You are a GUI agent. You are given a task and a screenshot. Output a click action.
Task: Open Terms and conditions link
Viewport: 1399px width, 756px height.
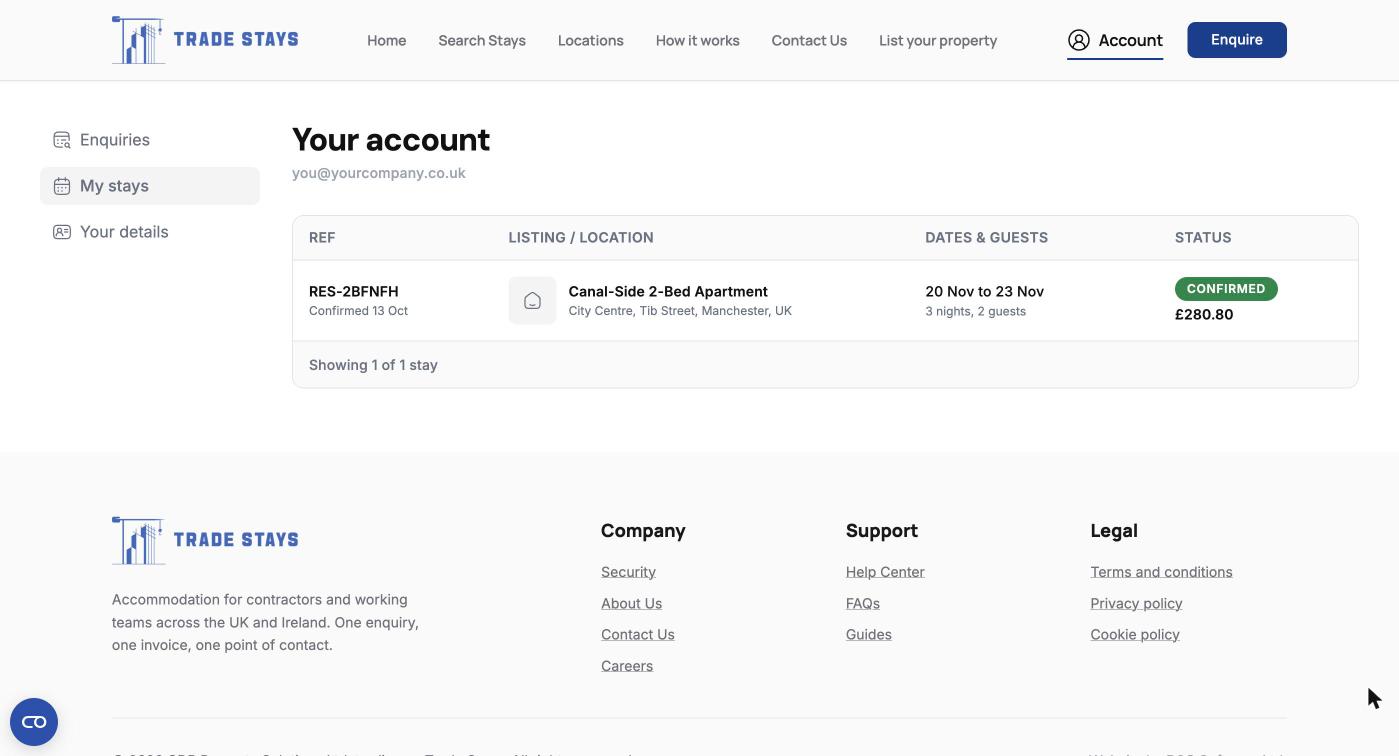click(1161, 572)
